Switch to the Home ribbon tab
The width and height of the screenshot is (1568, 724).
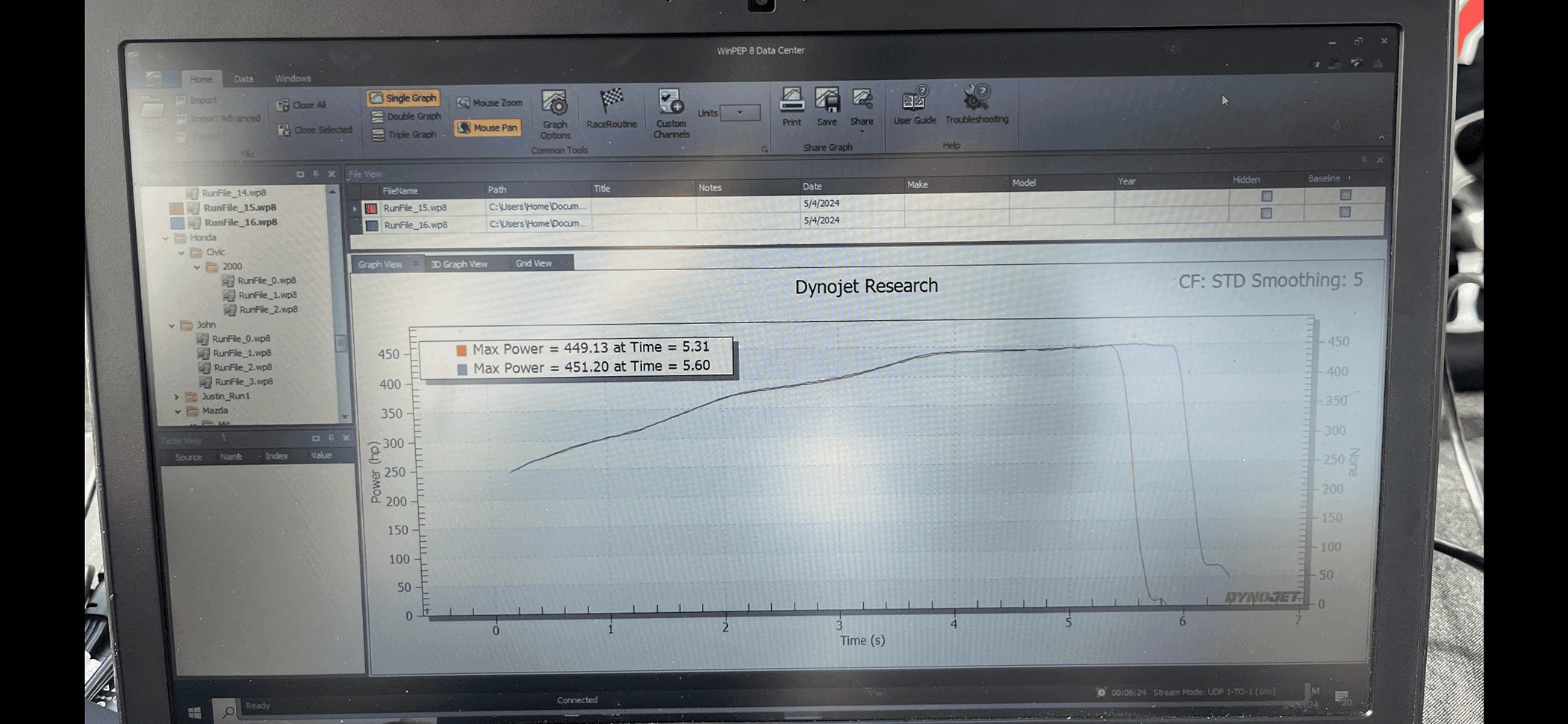click(201, 79)
